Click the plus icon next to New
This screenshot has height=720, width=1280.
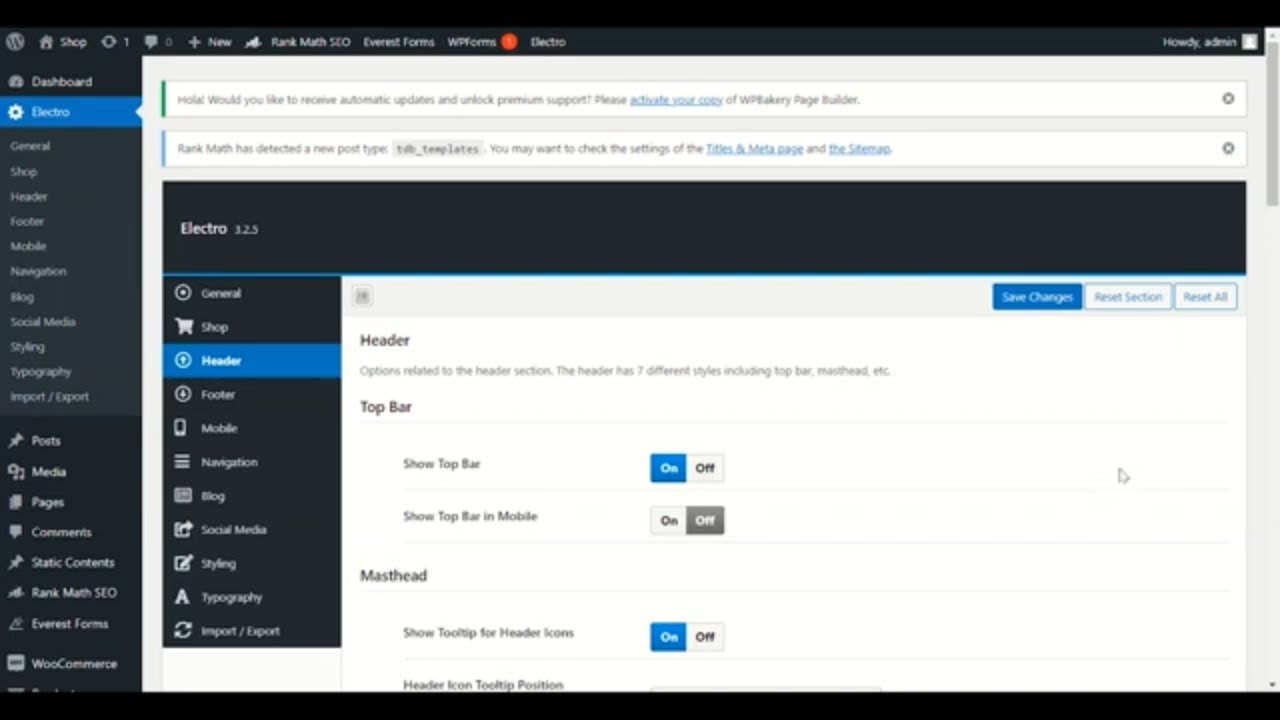pyautogui.click(x=194, y=42)
